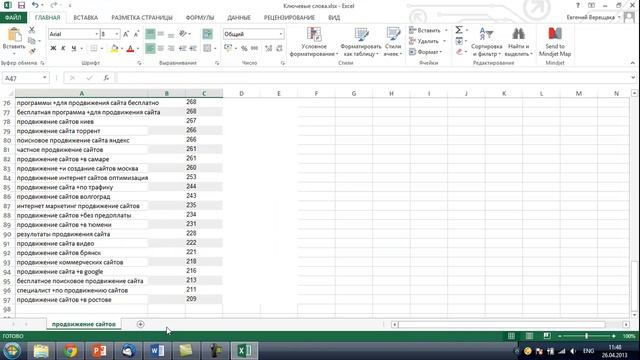Increase font size with the large A icon
This screenshot has width=640, height=360.
click(126, 34)
